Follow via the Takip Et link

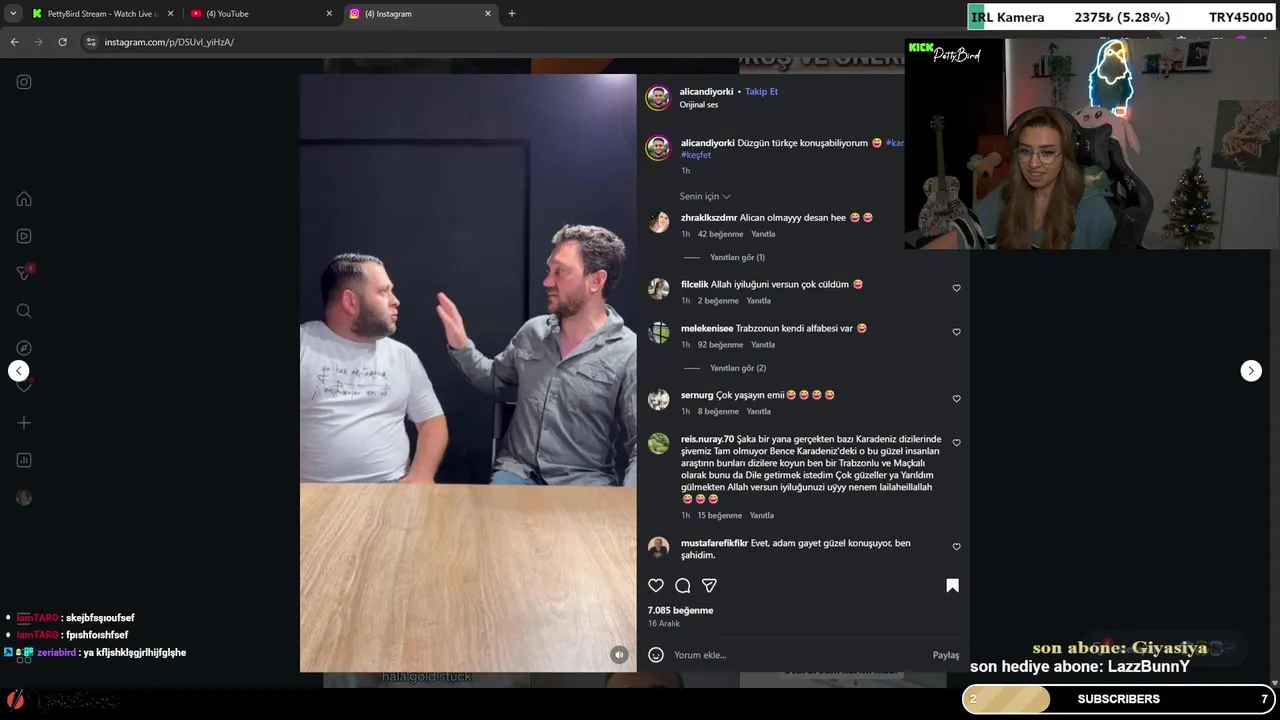tap(761, 92)
